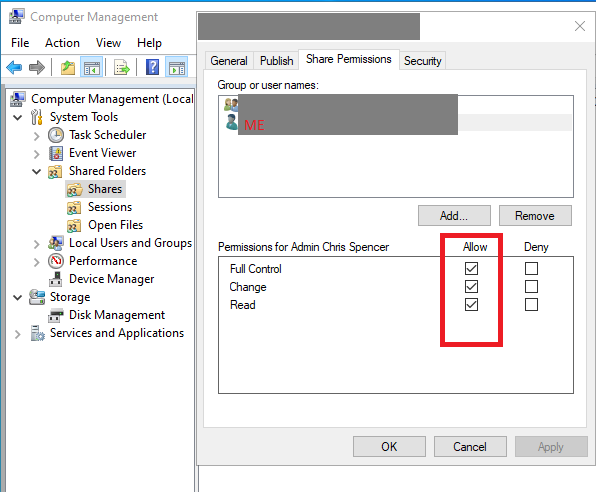Click the Computer Management title bar icon
Screen dimensions: 597x495
pos(16,16)
